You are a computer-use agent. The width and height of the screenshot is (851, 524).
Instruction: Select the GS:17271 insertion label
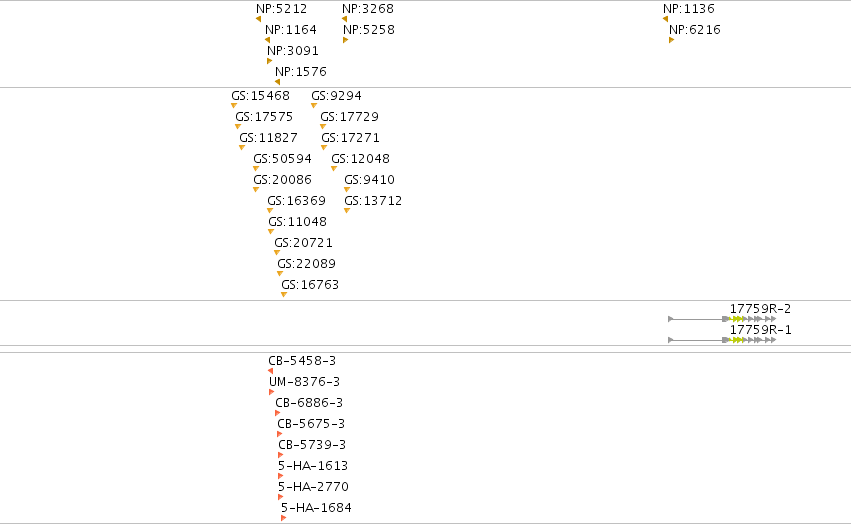click(x=351, y=138)
